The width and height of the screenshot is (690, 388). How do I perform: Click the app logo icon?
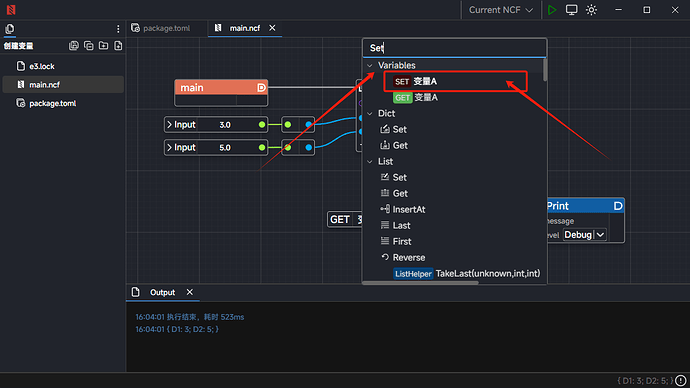coord(11,10)
